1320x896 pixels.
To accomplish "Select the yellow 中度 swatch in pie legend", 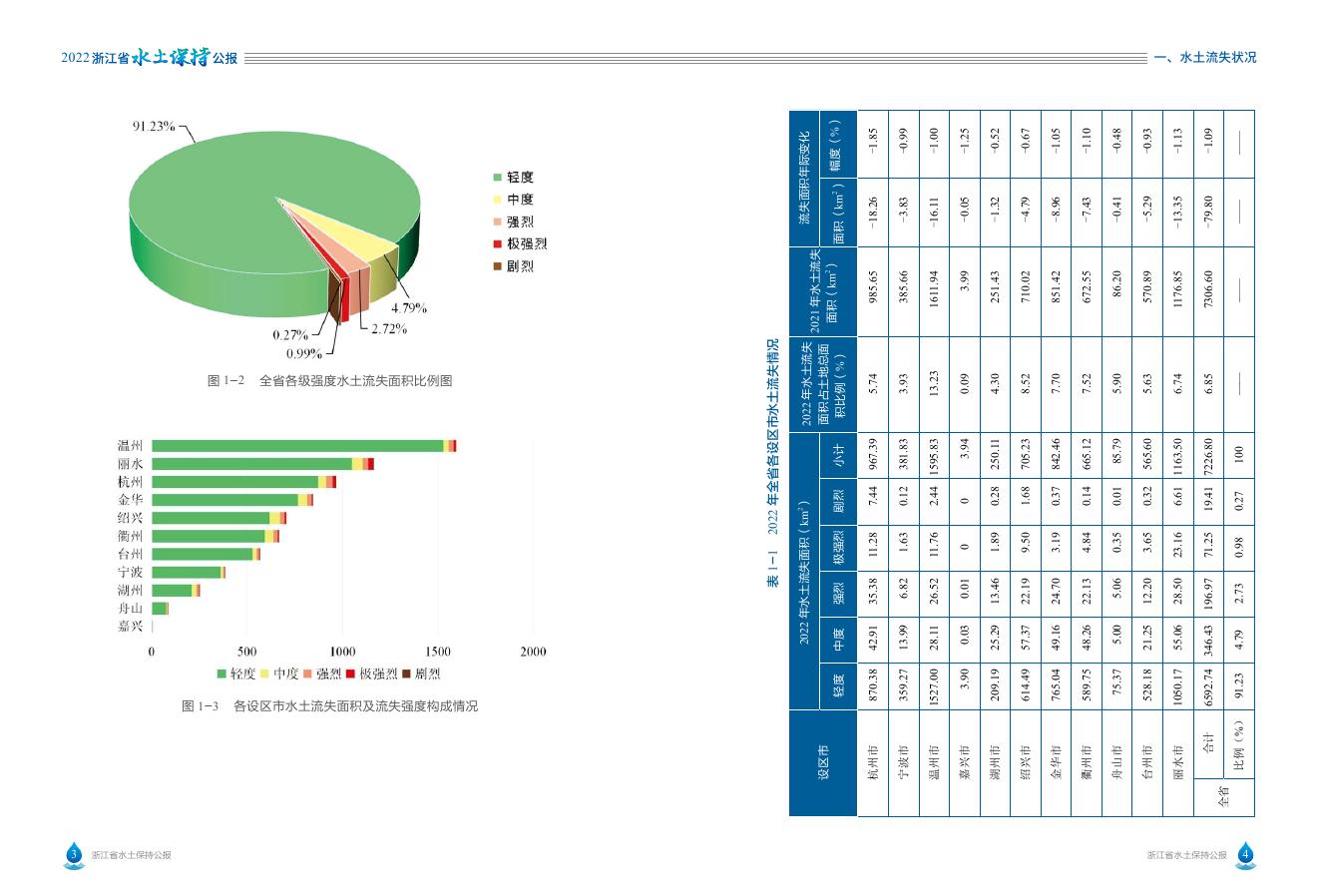I will tap(496, 200).
